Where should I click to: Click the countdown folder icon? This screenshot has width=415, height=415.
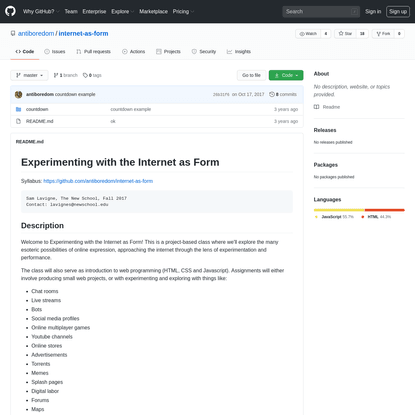click(19, 109)
